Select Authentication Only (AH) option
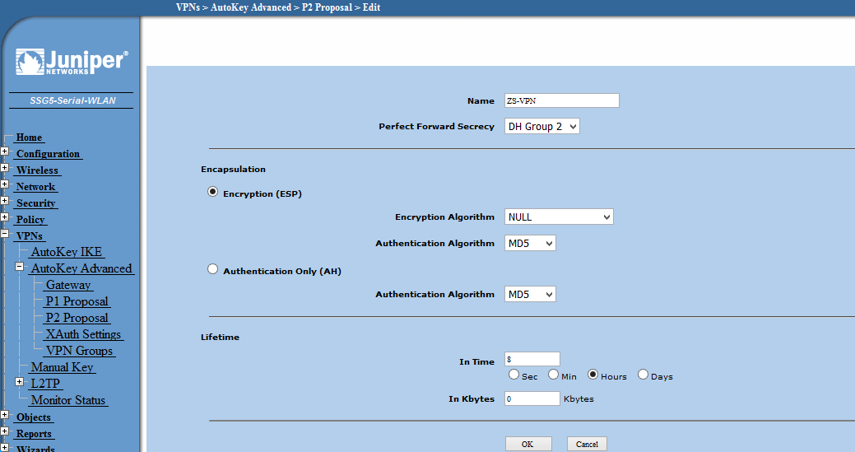The width and height of the screenshot is (855, 452). tap(212, 269)
